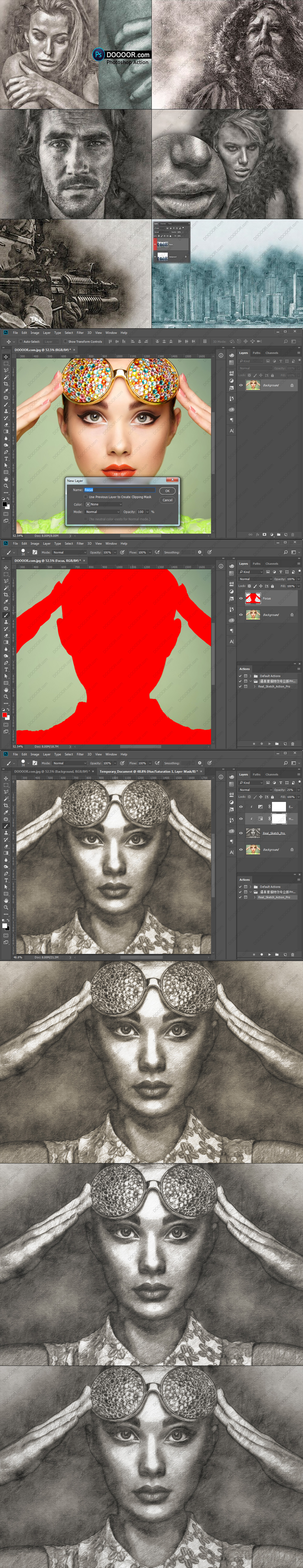Open the Color dropdown in New Layer dialog
Viewport: 303px width, 1568px height.
[103, 504]
